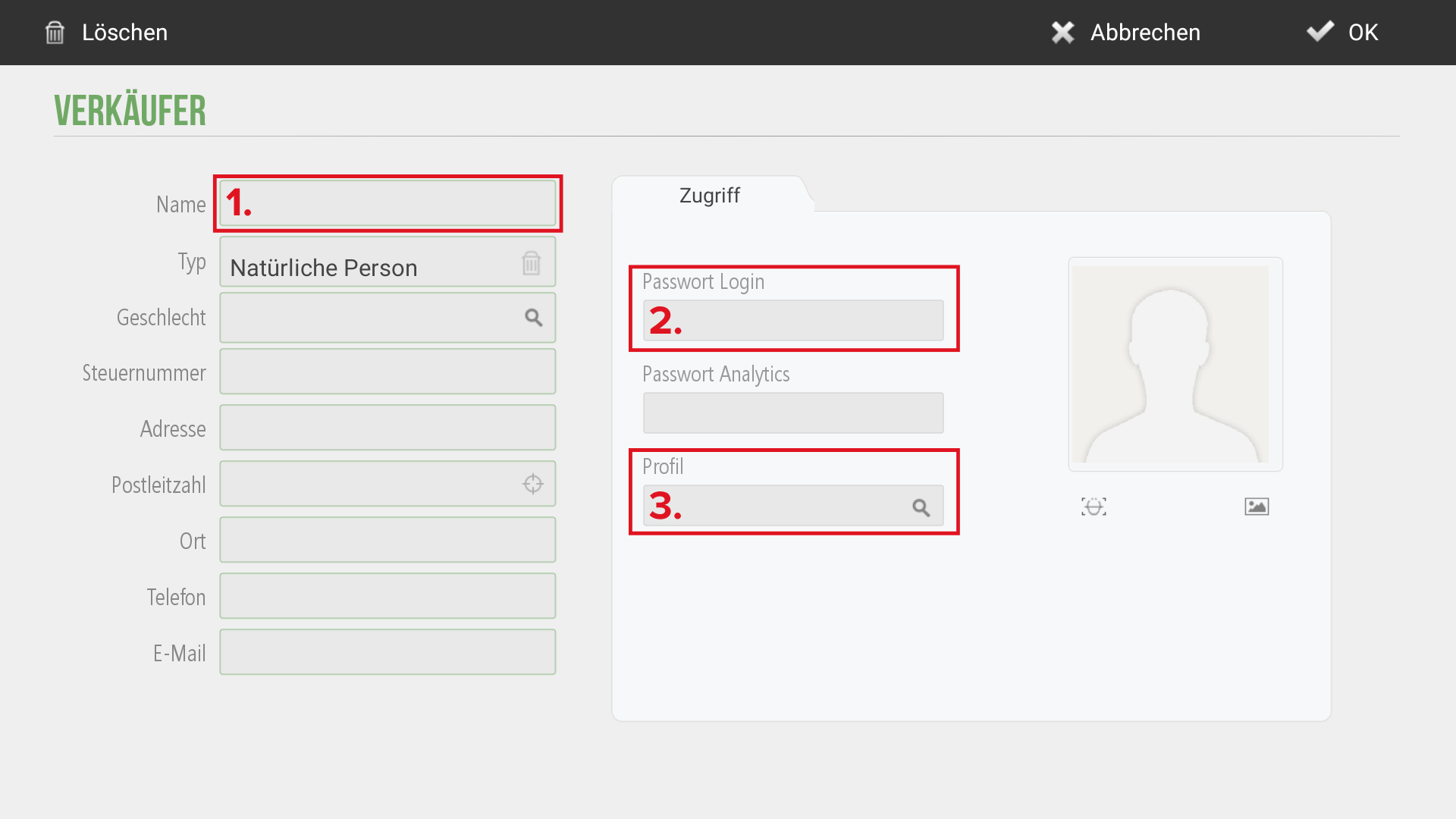Click the checkmark icon beside OK
The height and width of the screenshot is (819, 1456).
(1320, 31)
